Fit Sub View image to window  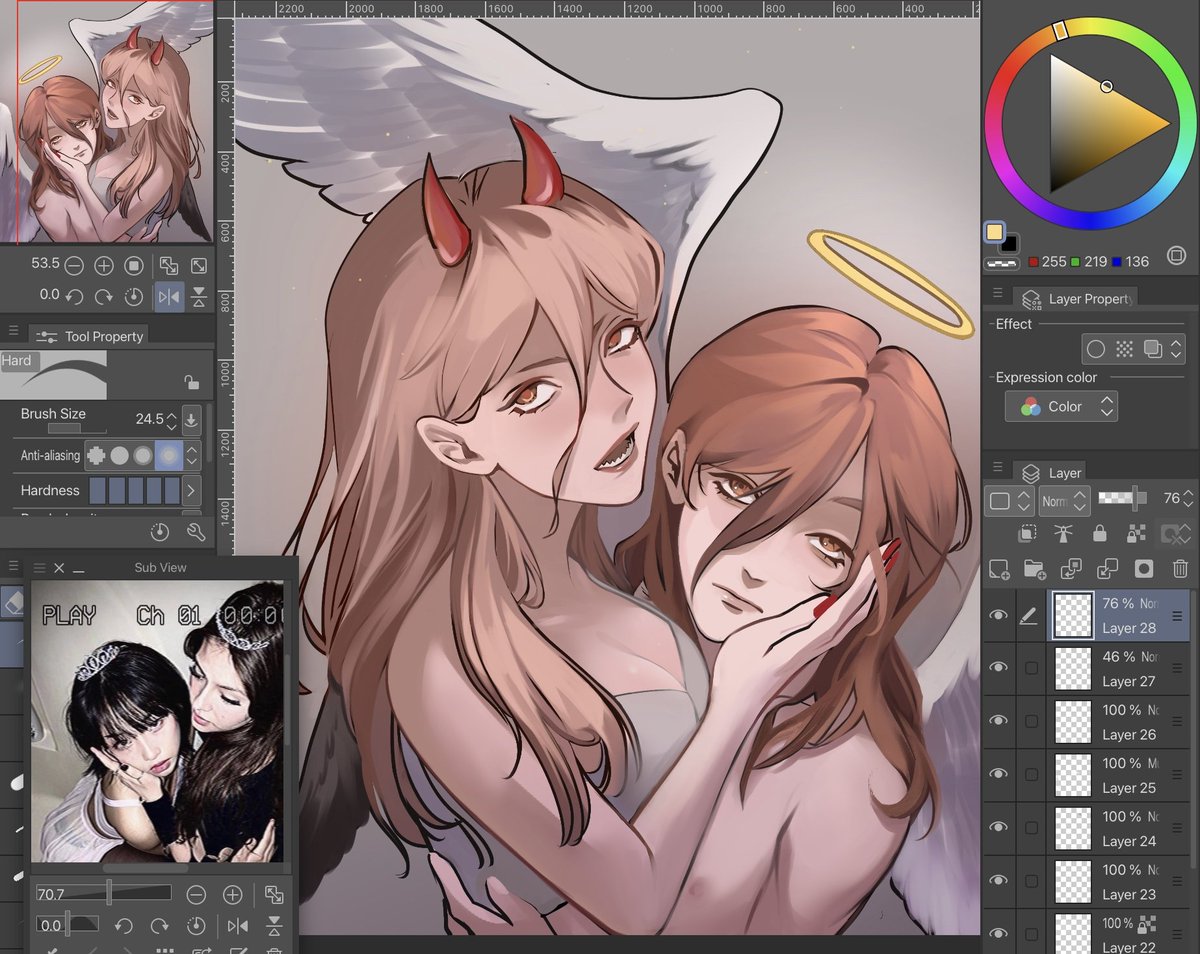(x=274, y=895)
